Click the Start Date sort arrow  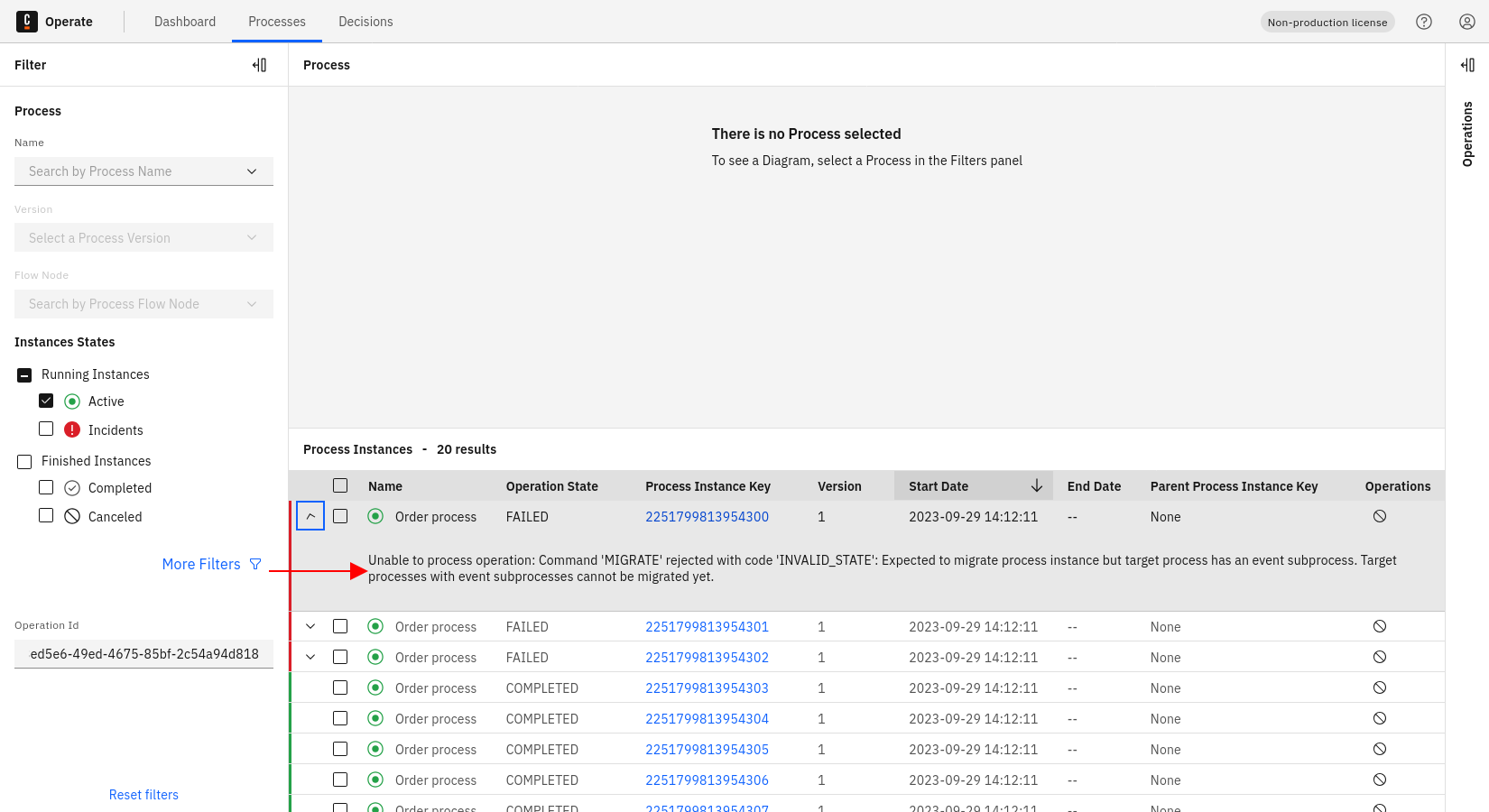tap(1037, 486)
